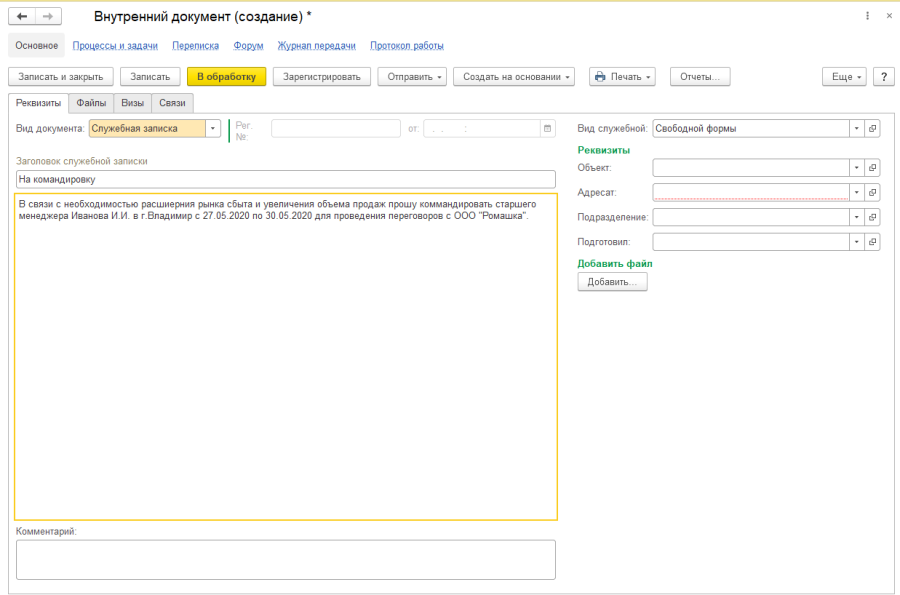Click the yellow В обработку button

point(226,77)
